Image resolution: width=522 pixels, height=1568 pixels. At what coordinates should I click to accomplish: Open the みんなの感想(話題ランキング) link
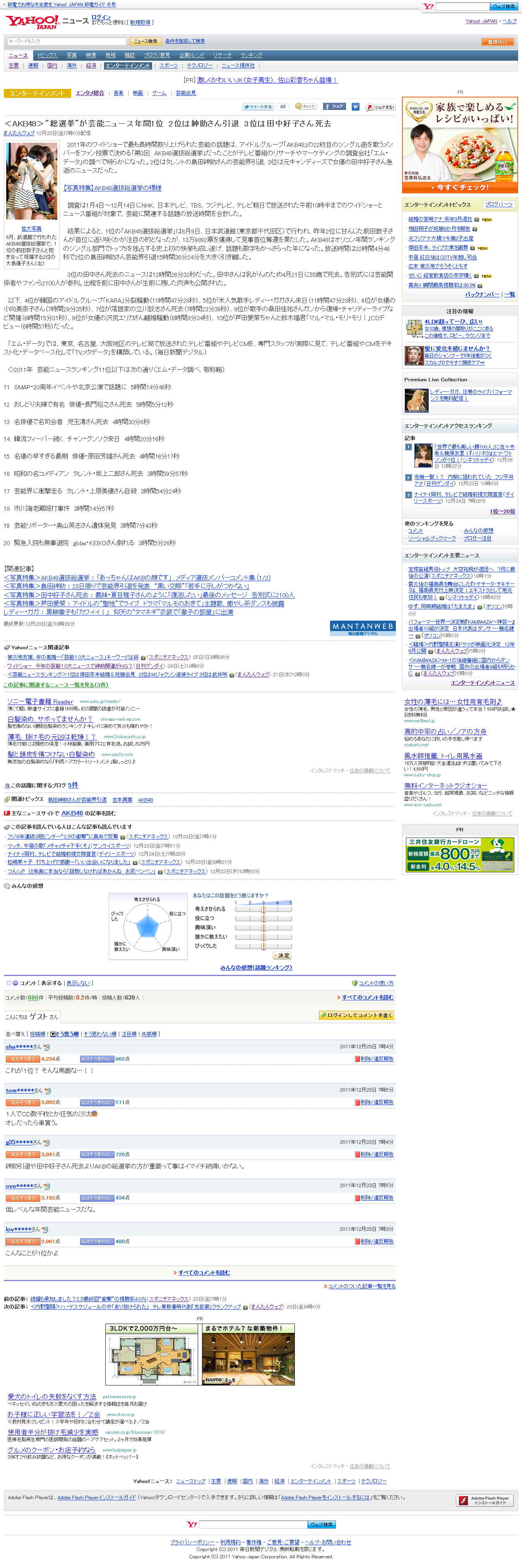256,967
